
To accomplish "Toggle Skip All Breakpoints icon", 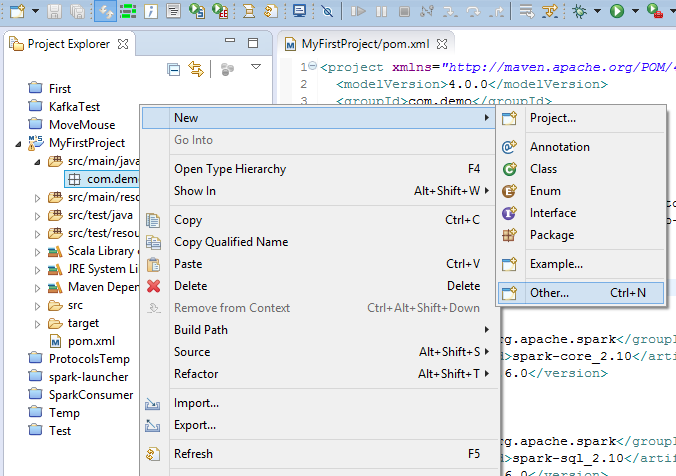I will point(327,11).
